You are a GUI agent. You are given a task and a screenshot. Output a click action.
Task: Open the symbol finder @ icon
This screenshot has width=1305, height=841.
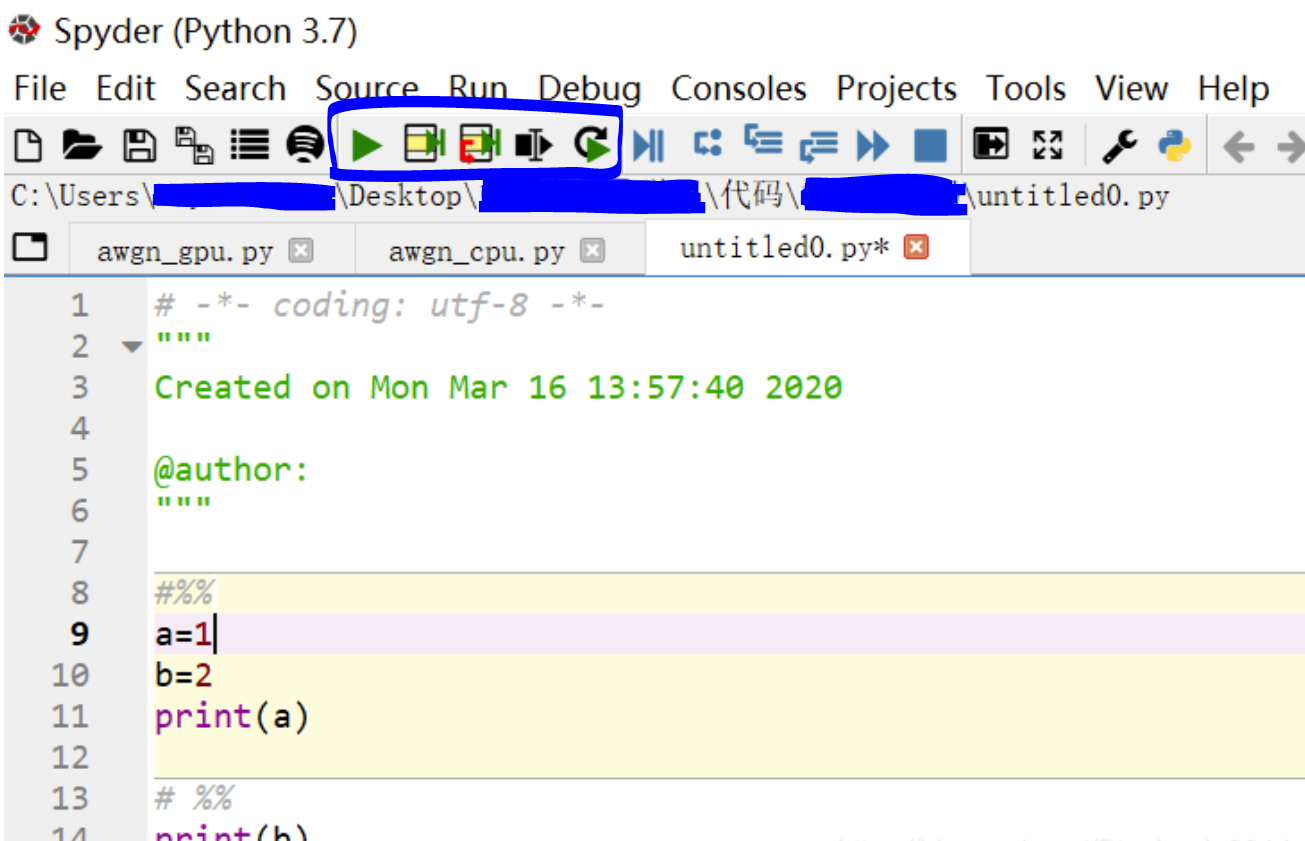(x=304, y=146)
